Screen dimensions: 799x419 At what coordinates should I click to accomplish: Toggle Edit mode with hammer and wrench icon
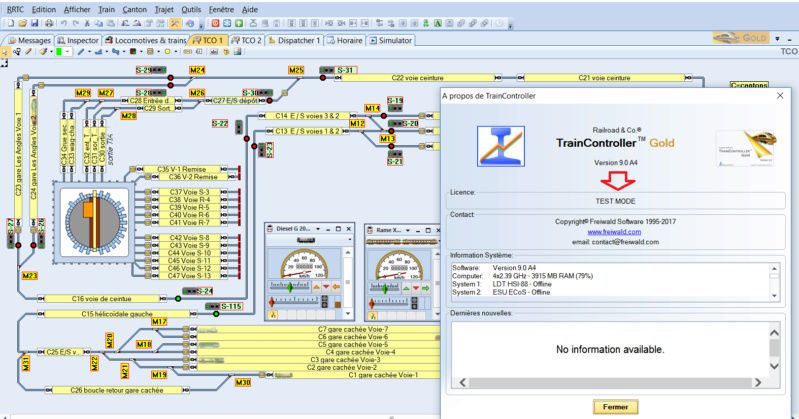click(x=175, y=23)
